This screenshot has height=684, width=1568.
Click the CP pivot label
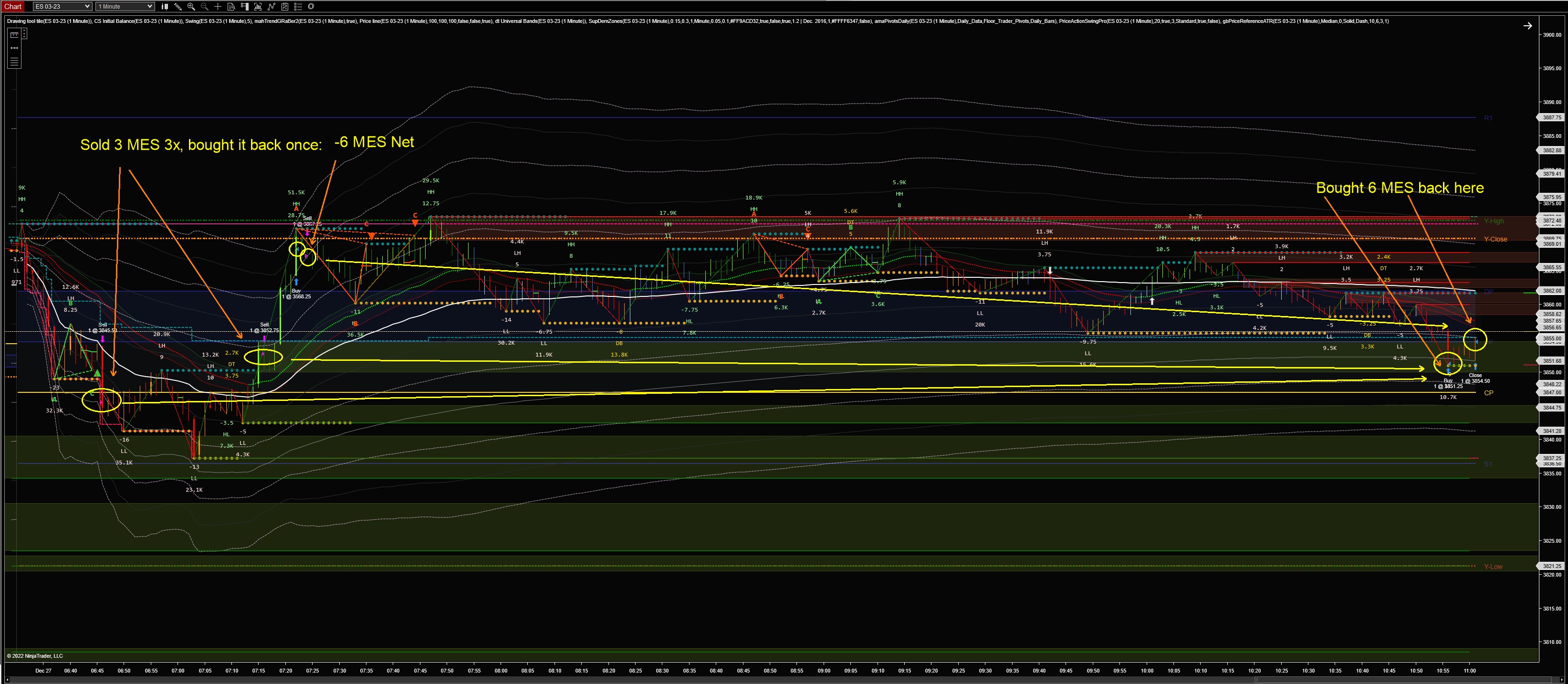point(1488,393)
